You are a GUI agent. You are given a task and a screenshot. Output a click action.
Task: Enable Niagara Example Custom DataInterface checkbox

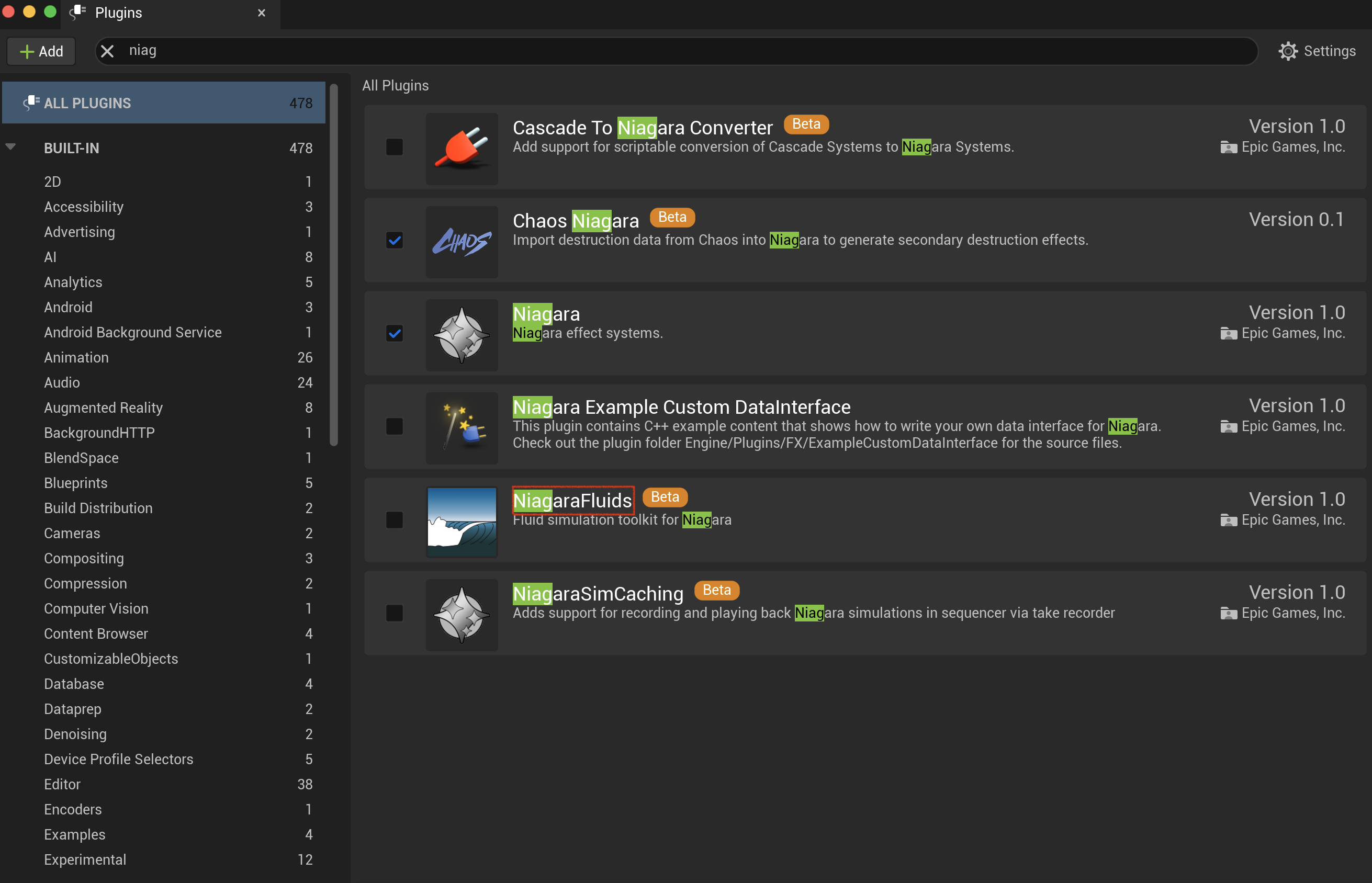[394, 427]
